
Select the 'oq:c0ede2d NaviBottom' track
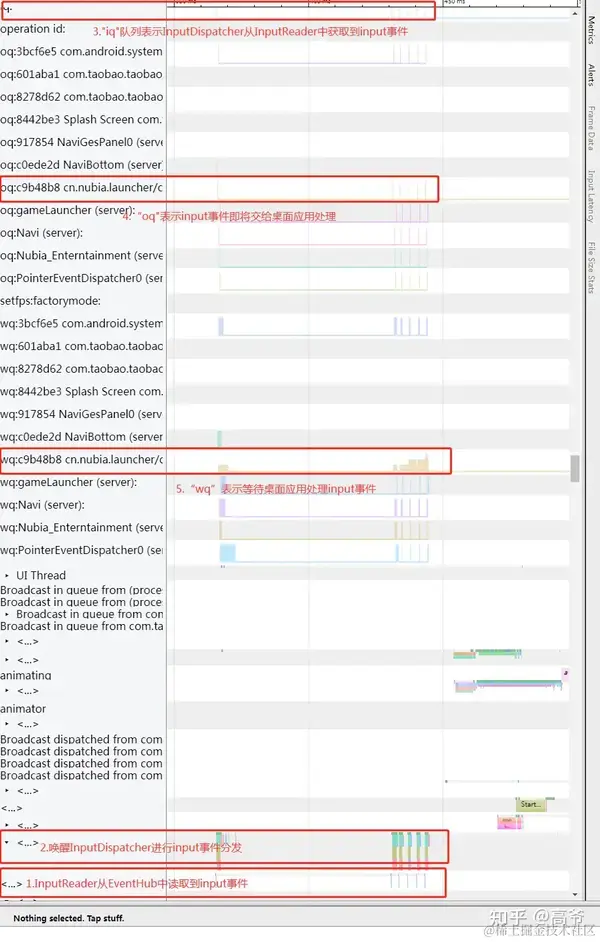coord(82,165)
